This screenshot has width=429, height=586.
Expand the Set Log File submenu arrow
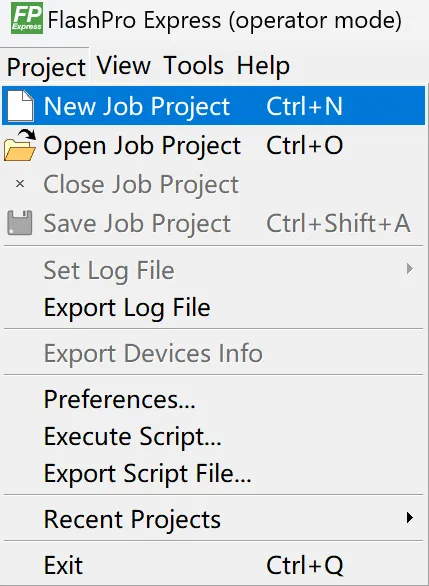(410, 268)
